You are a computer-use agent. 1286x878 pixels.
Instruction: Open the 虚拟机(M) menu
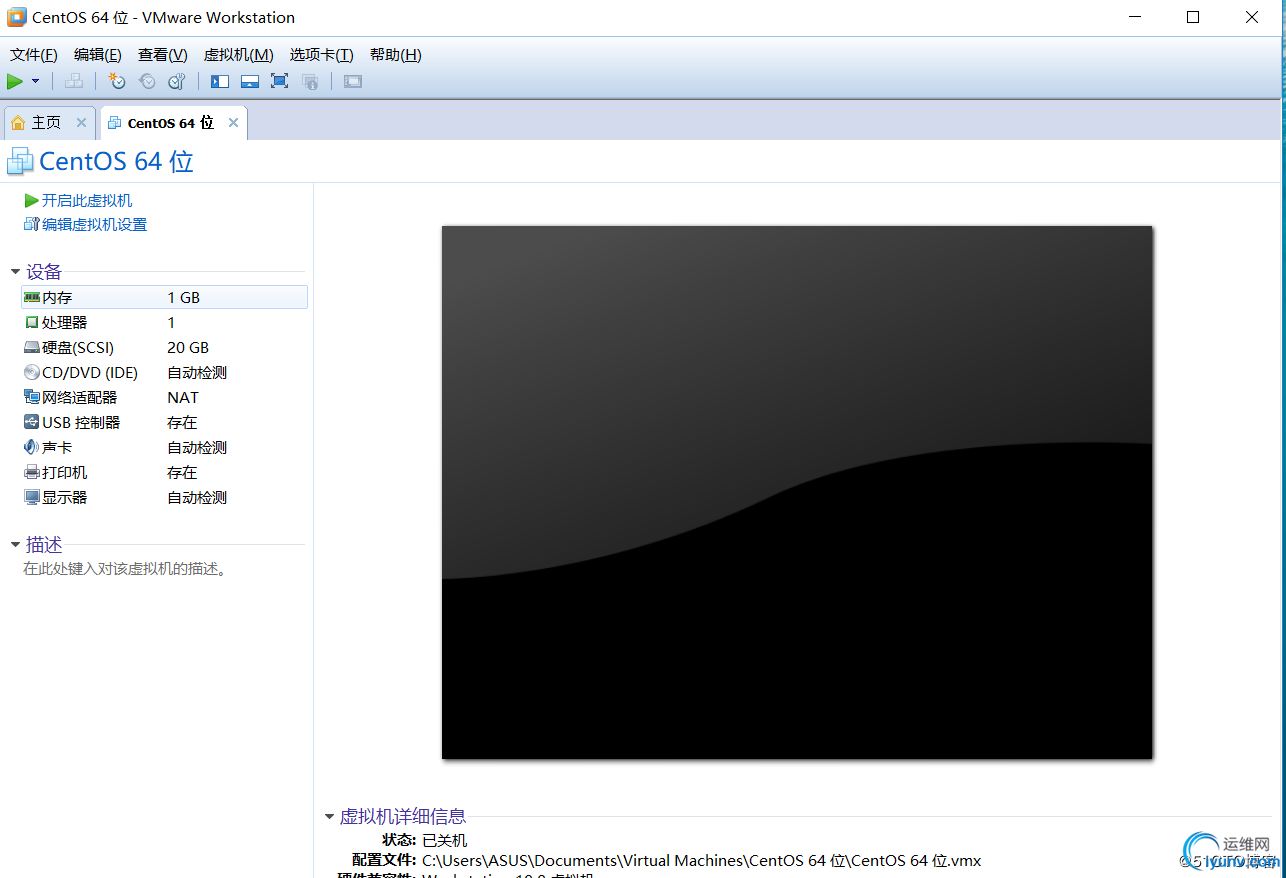[x=239, y=55]
